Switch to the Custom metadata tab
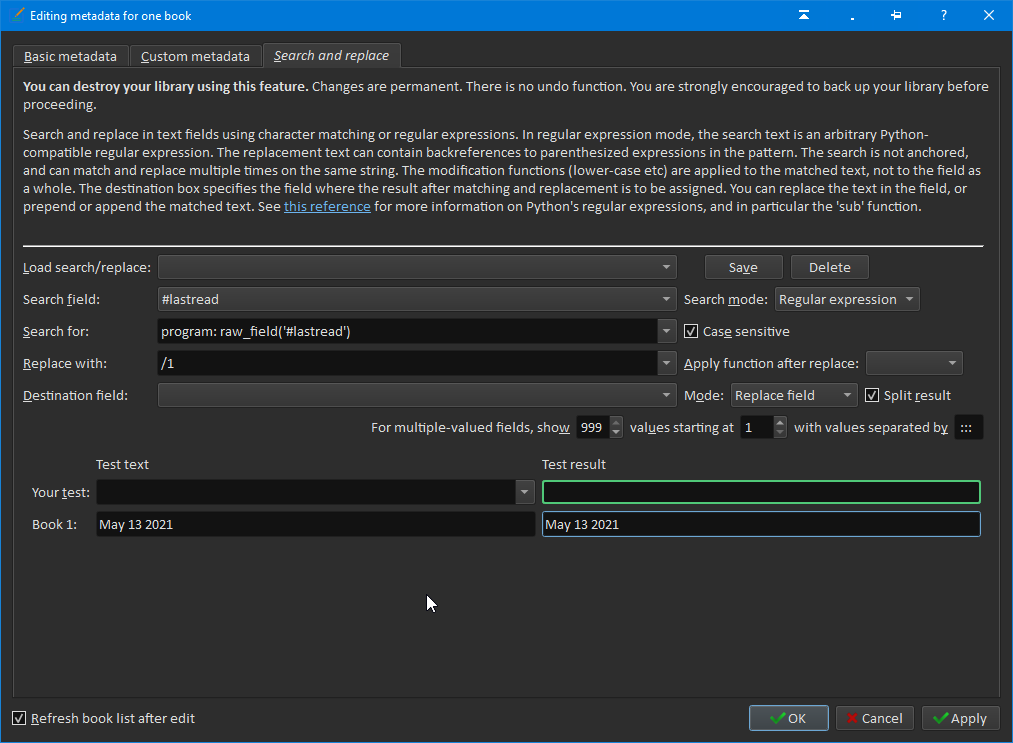 point(195,56)
